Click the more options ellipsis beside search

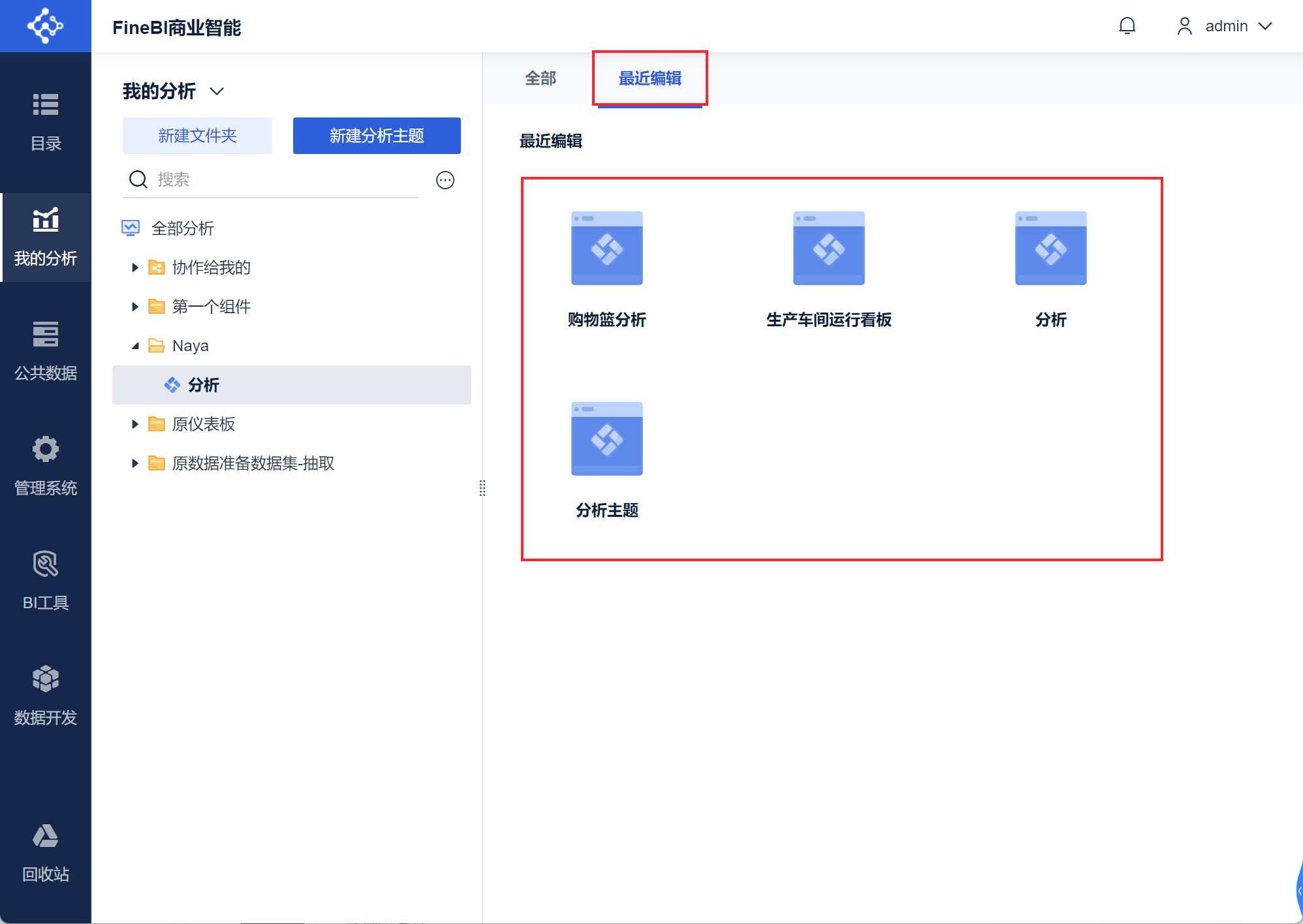coord(445,180)
